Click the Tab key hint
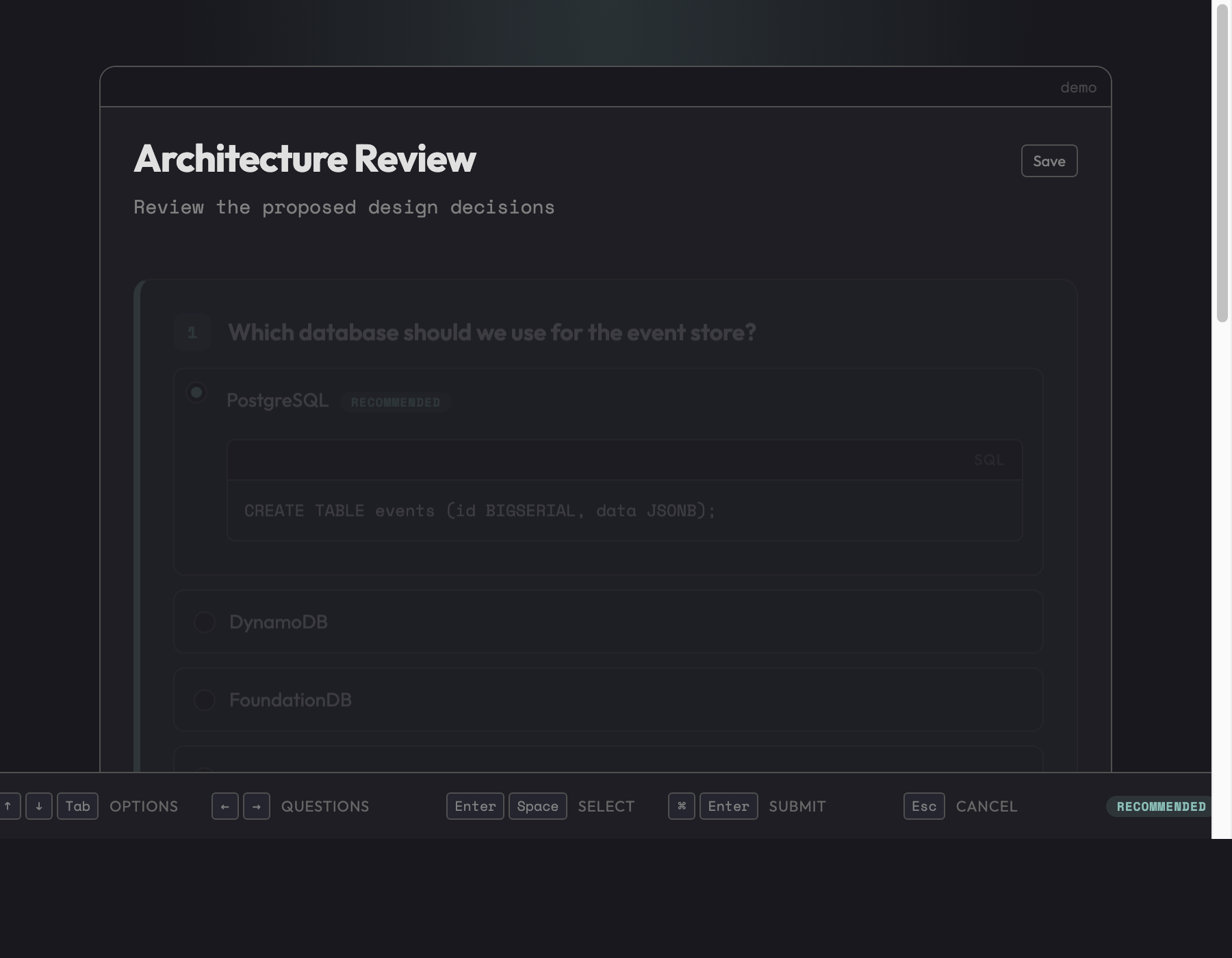 point(77,806)
